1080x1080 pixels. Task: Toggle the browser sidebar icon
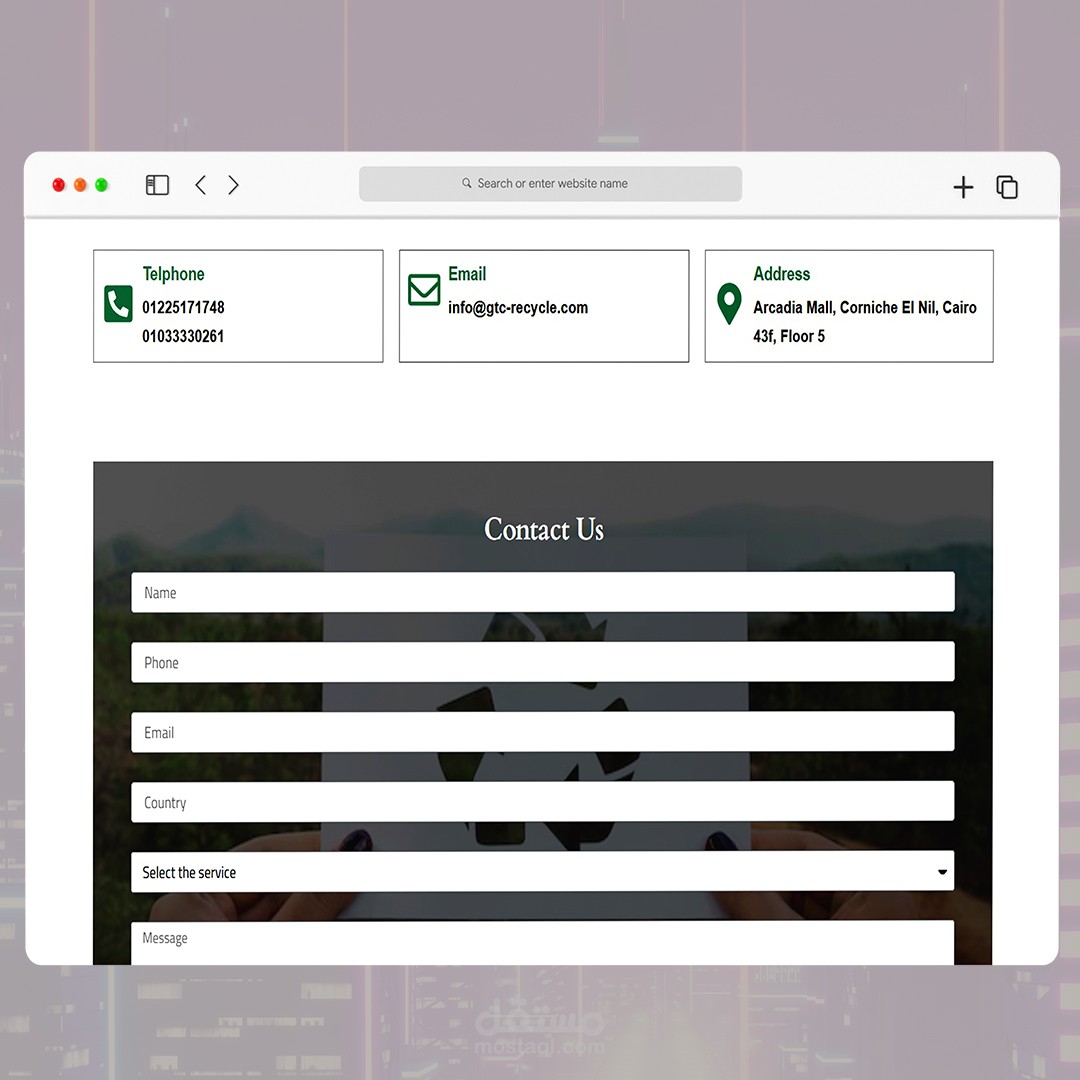click(157, 185)
